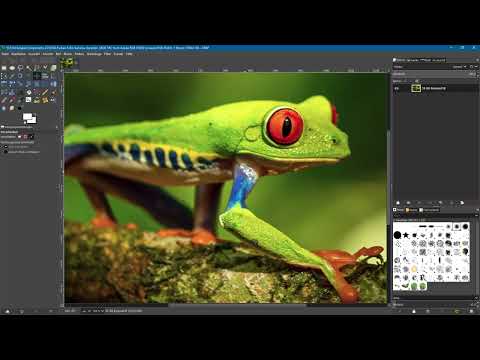This screenshot has width=480, height=360.
Task: Select the Heal bandage tool
Action: [x=45, y=100]
